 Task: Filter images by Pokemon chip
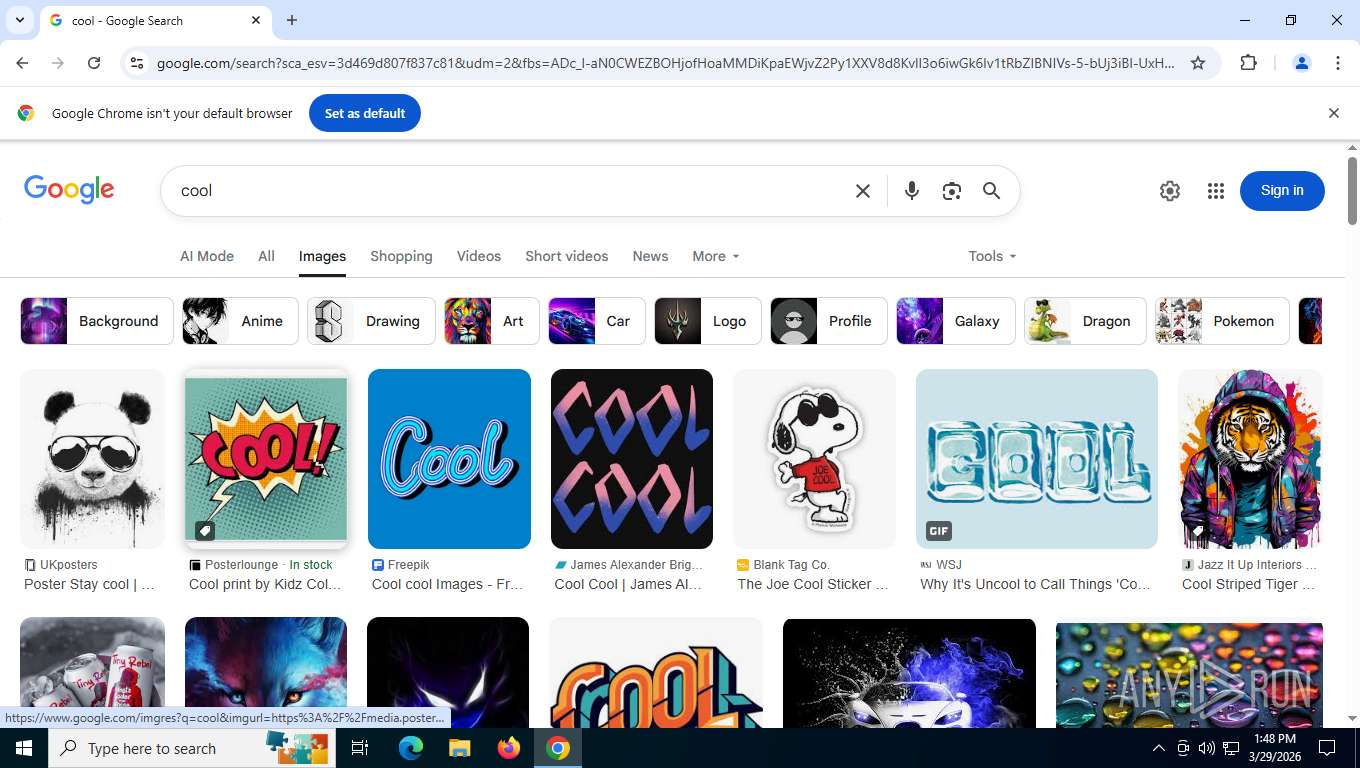pos(1222,321)
